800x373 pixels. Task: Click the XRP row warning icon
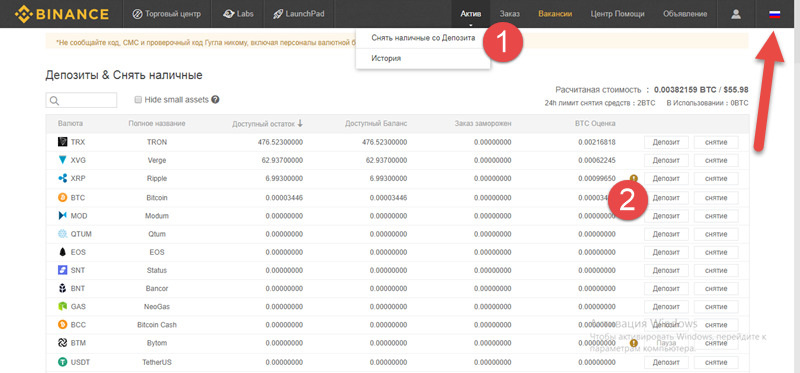coord(634,178)
